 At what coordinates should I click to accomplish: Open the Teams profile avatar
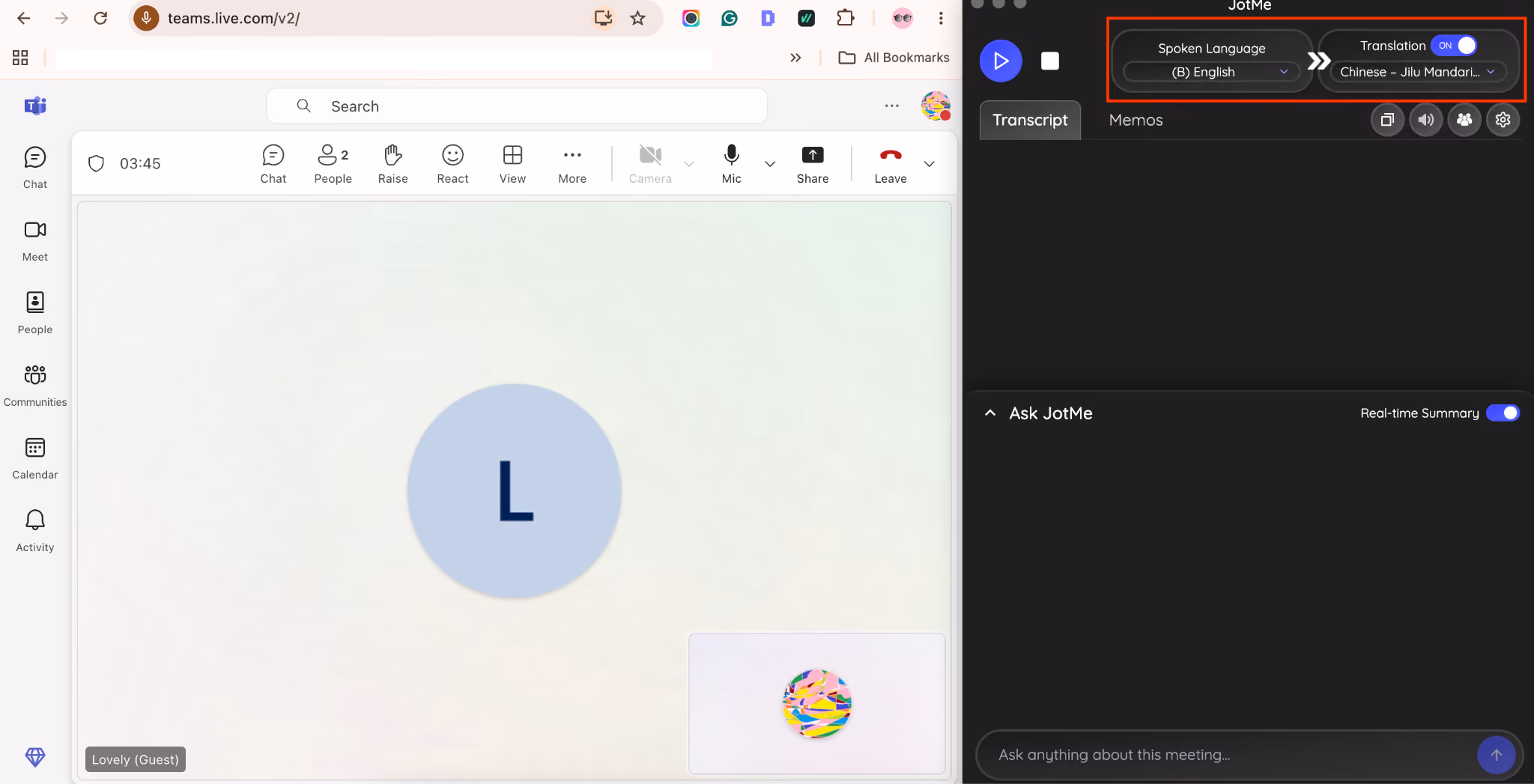(x=936, y=106)
